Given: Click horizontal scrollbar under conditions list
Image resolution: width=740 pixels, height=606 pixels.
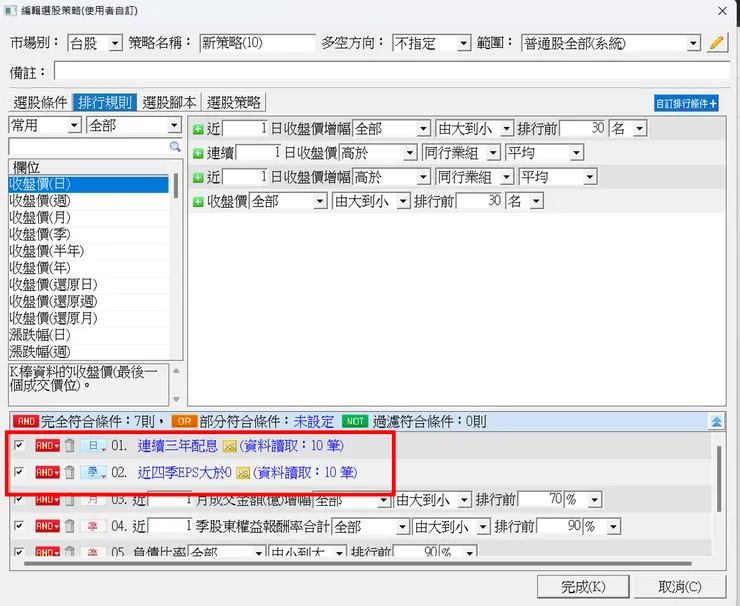Looking at the screenshot, I should [358, 563].
